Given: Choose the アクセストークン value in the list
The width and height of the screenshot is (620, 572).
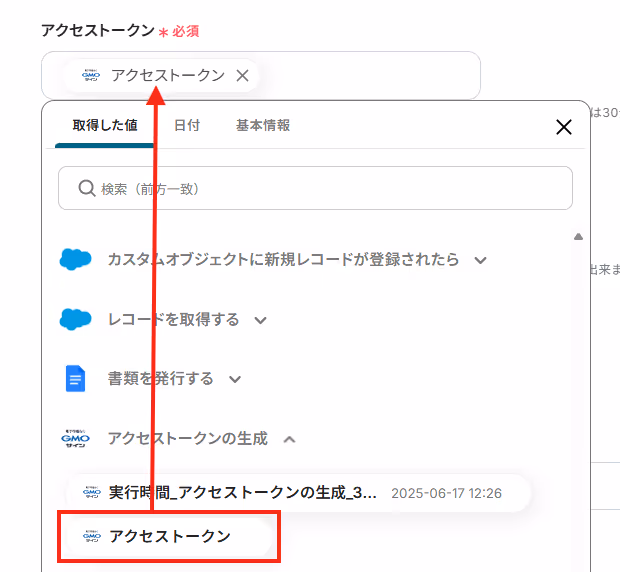Looking at the screenshot, I should 169,536.
